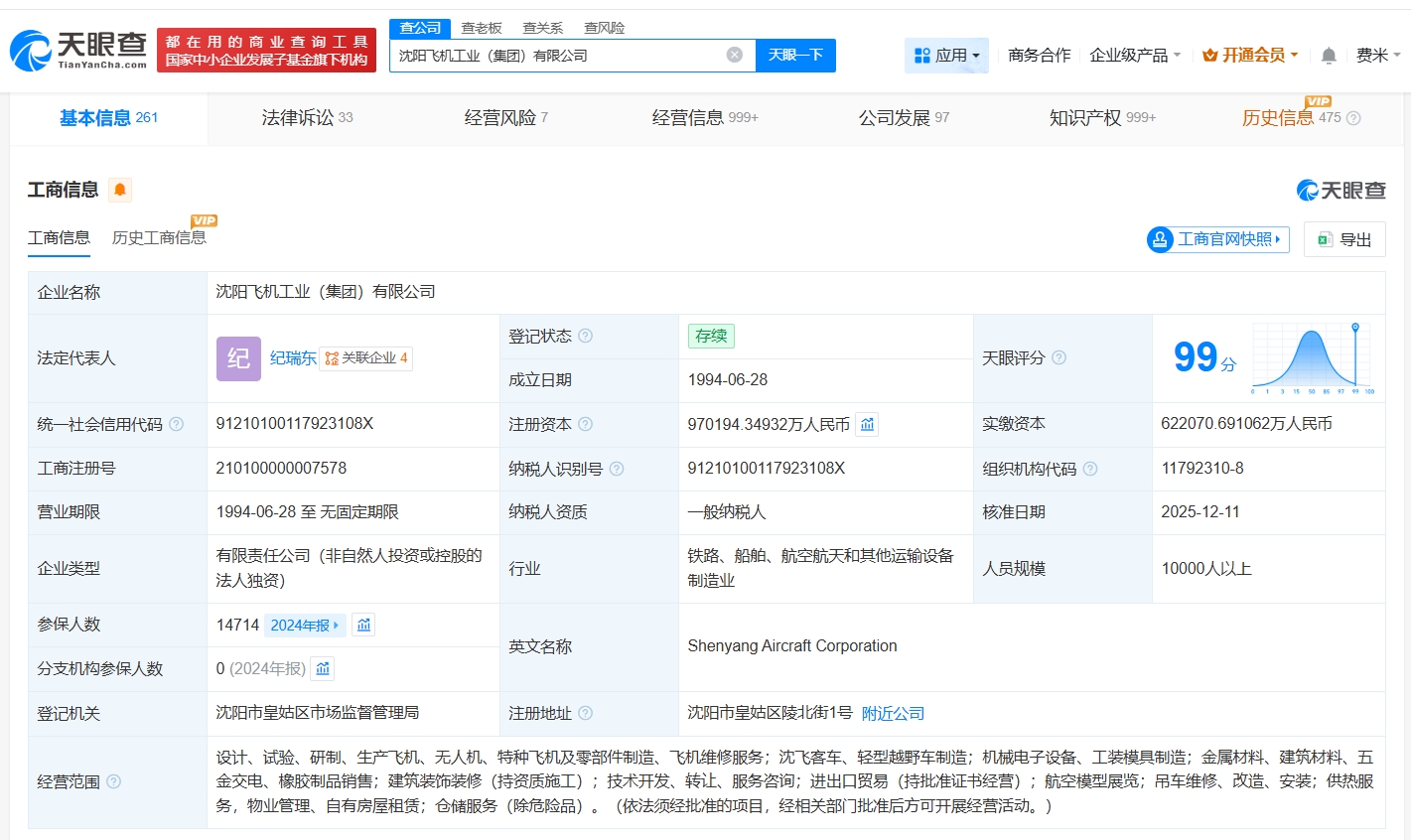Clear the search box with the X icon
This screenshot has height=840, width=1411.
pos(735,55)
